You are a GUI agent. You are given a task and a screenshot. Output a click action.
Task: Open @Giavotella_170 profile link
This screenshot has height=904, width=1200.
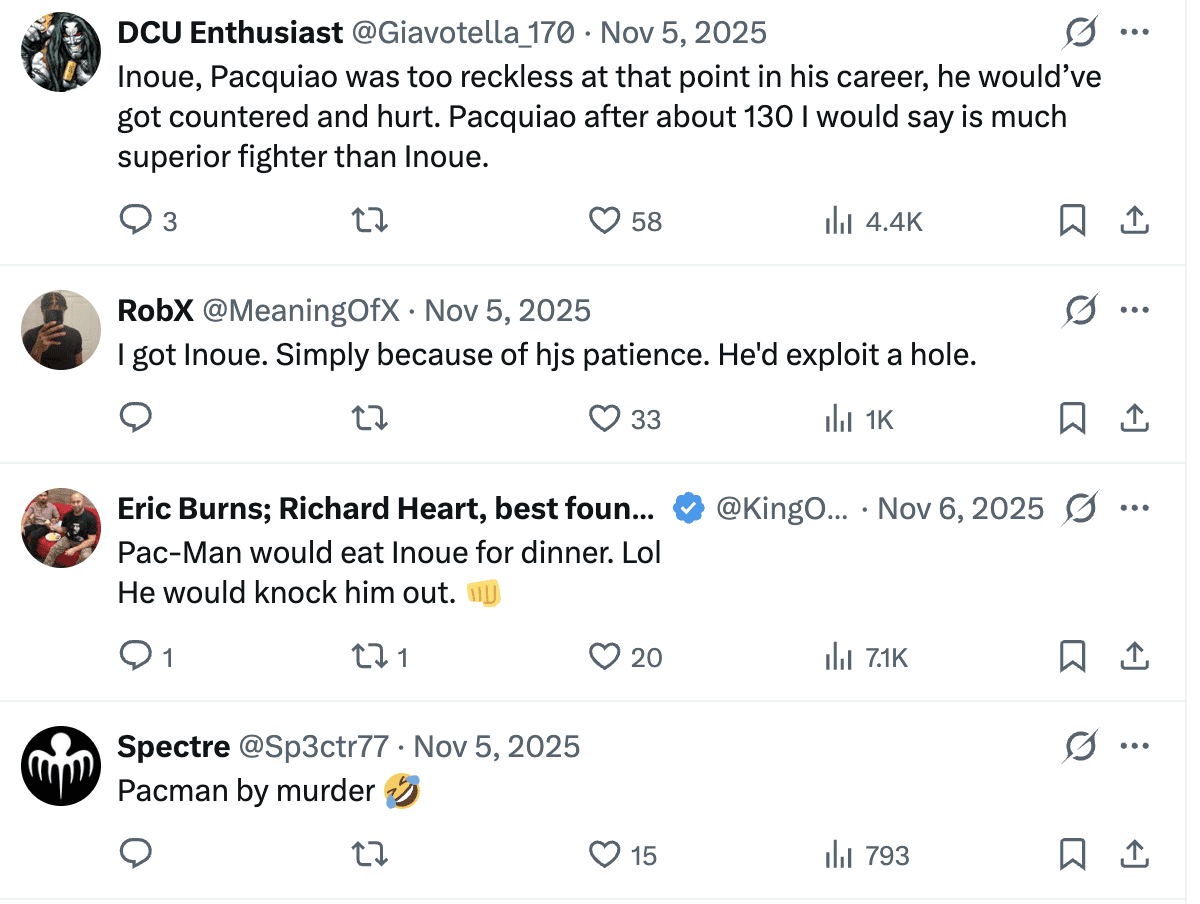[461, 32]
